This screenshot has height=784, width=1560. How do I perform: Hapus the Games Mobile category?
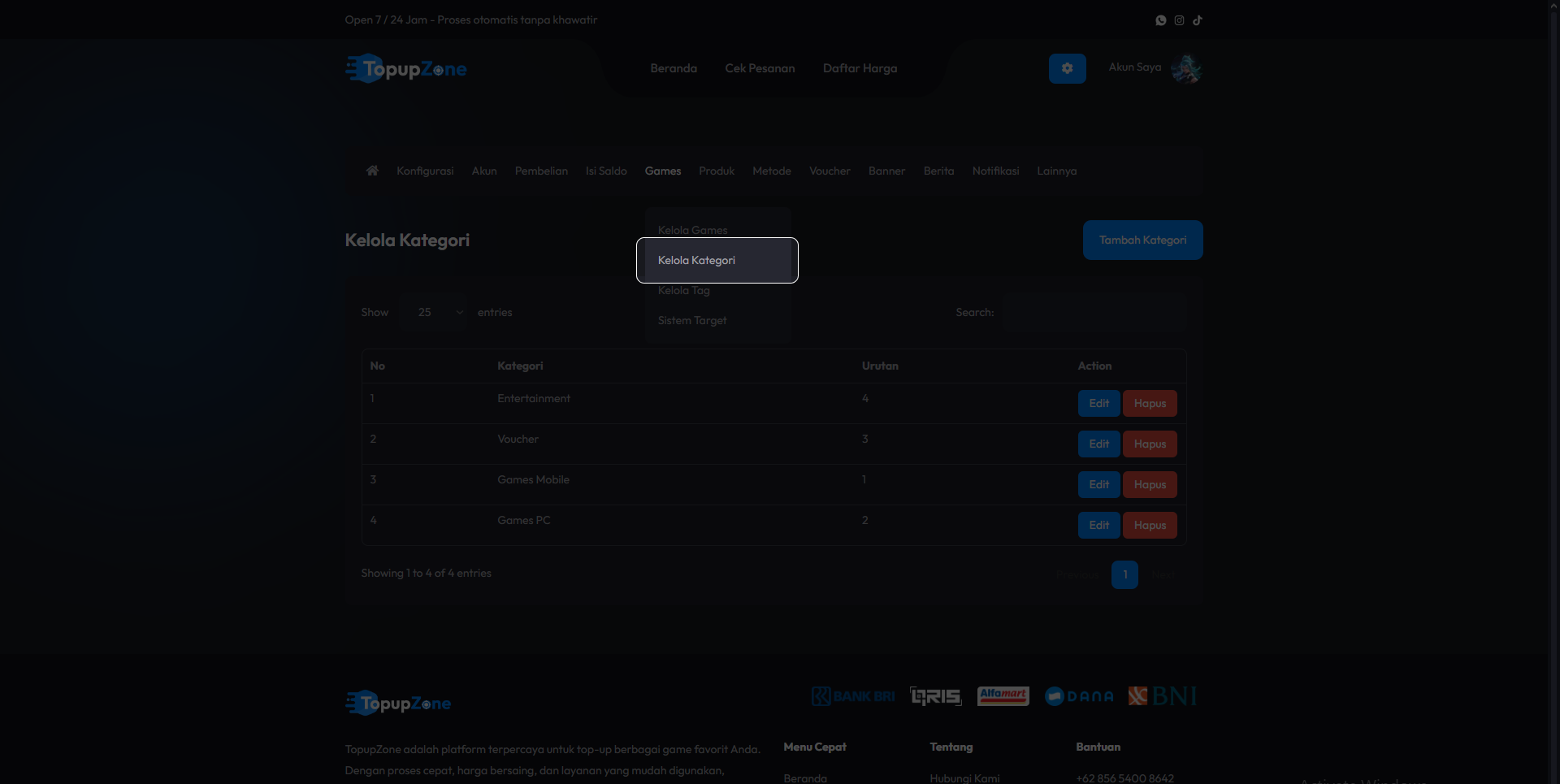pos(1150,484)
